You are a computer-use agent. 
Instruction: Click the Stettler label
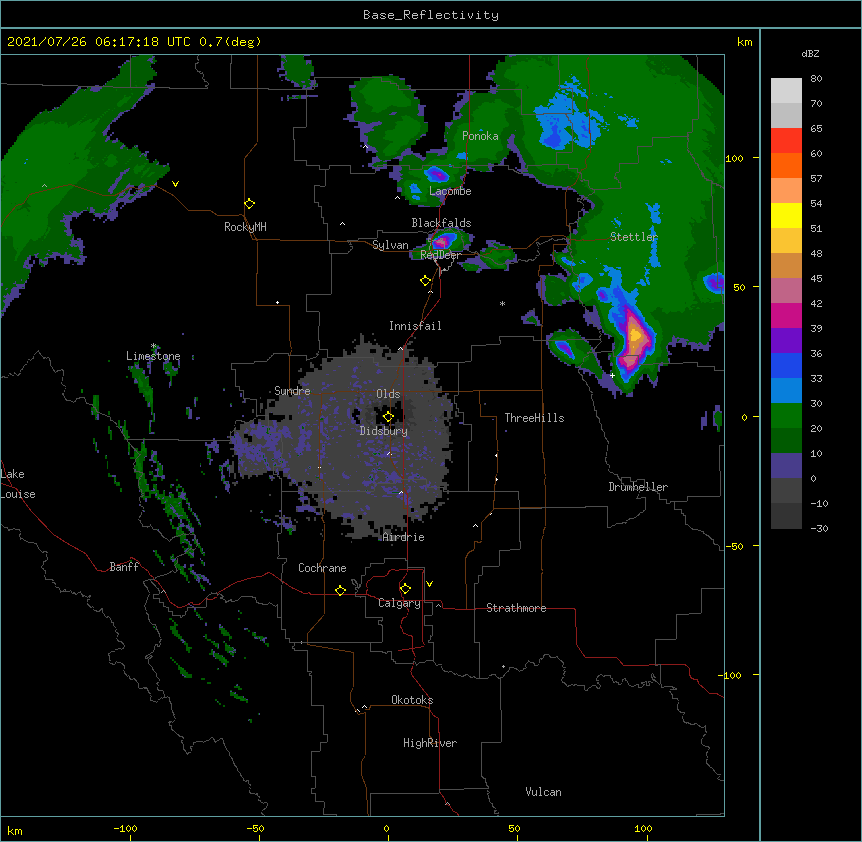coord(634,237)
